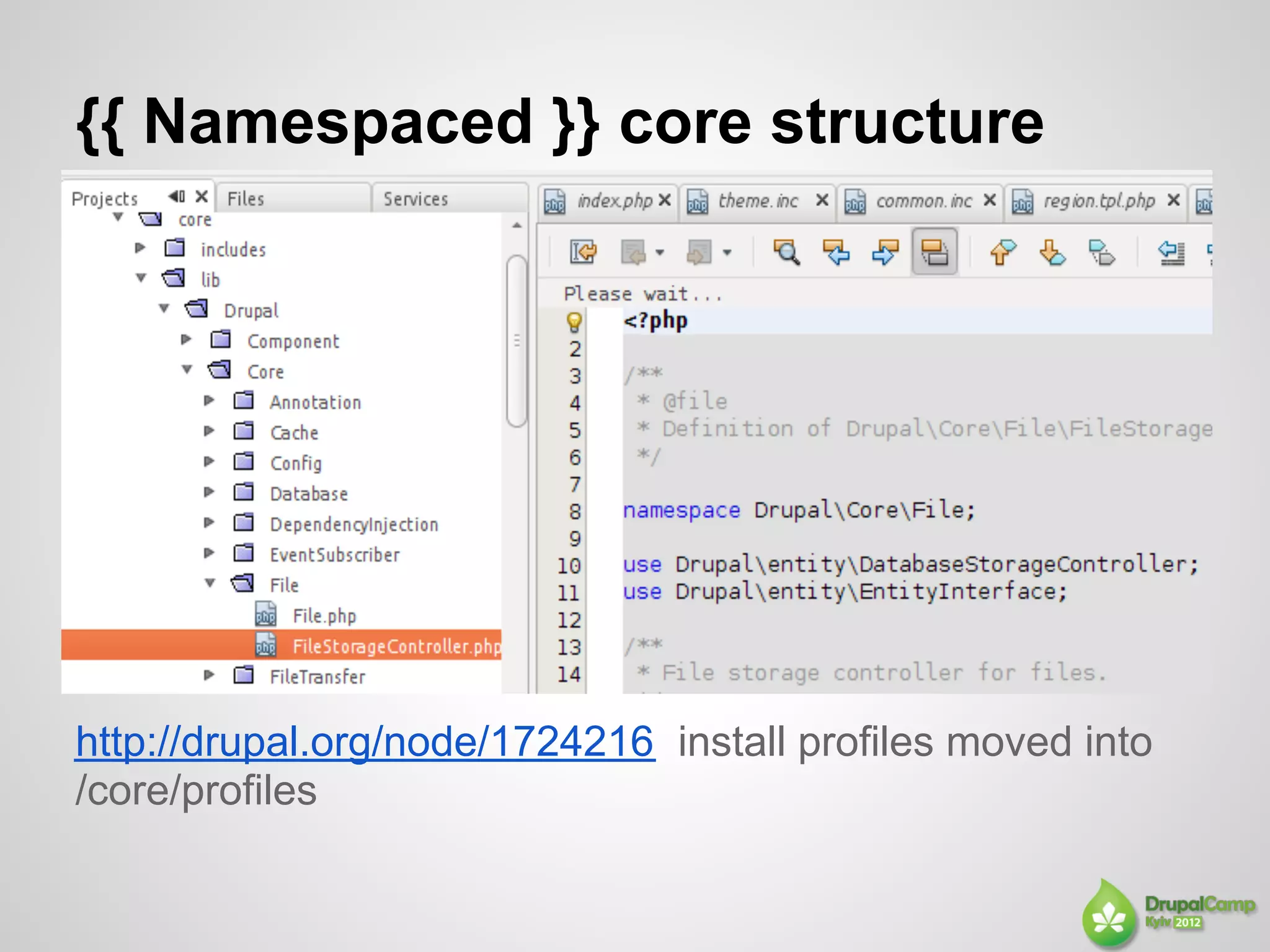The image size is (1270, 952).
Task: Click the DrupalCamp Kyiv 2012 logo
Action: tap(1169, 913)
